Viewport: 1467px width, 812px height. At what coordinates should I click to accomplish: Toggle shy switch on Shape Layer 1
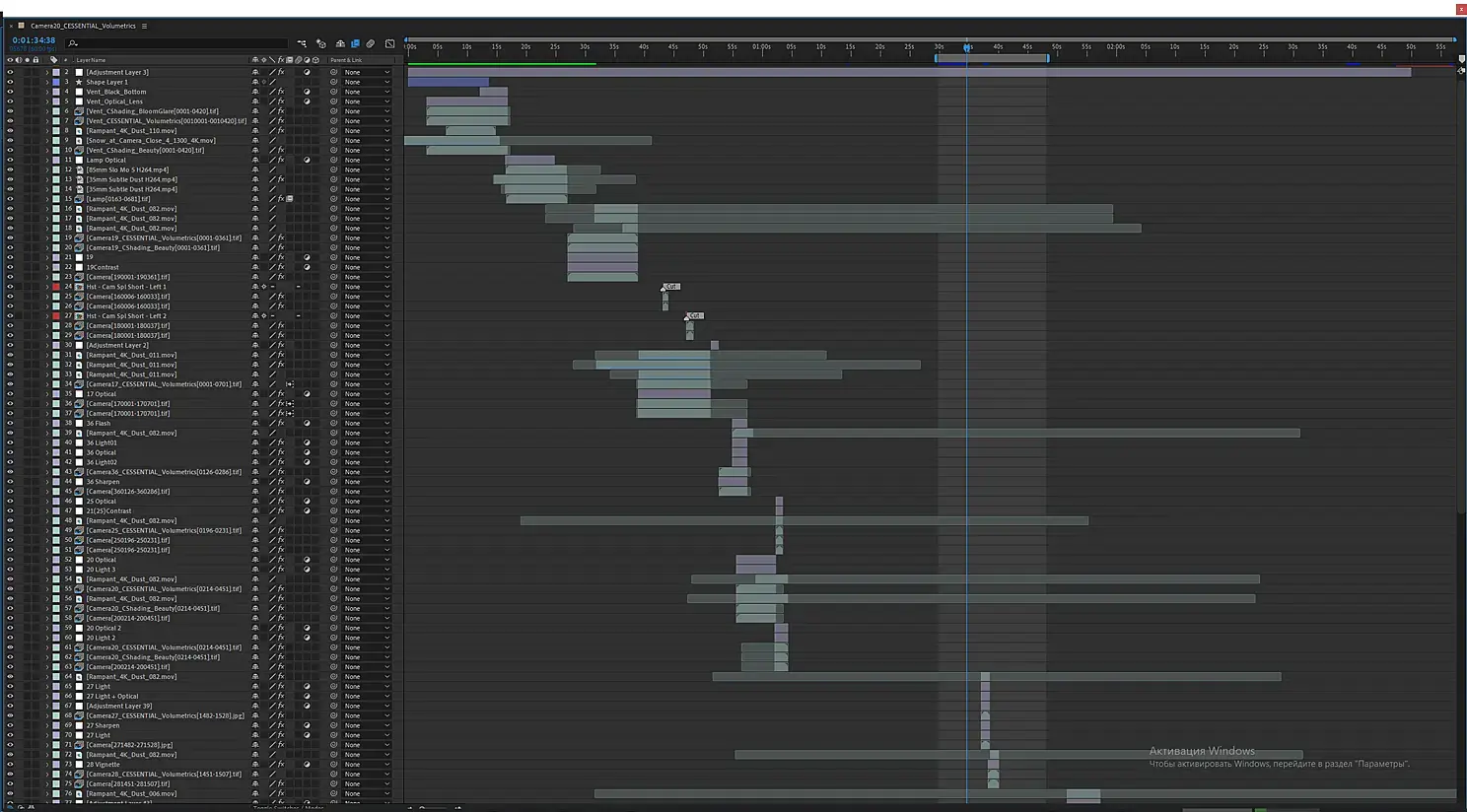click(255, 82)
